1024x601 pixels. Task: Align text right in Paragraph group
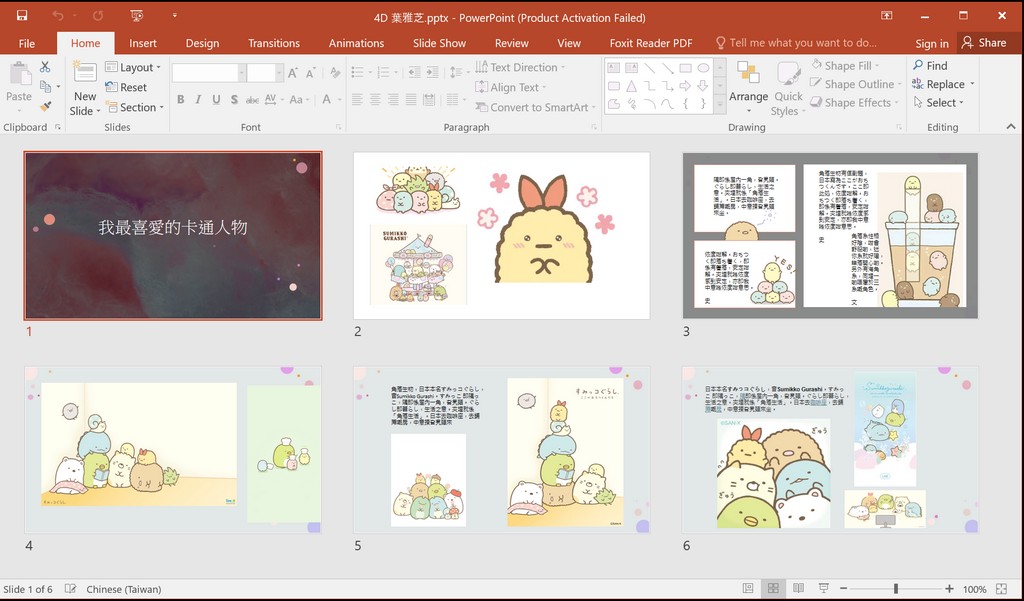(x=392, y=99)
